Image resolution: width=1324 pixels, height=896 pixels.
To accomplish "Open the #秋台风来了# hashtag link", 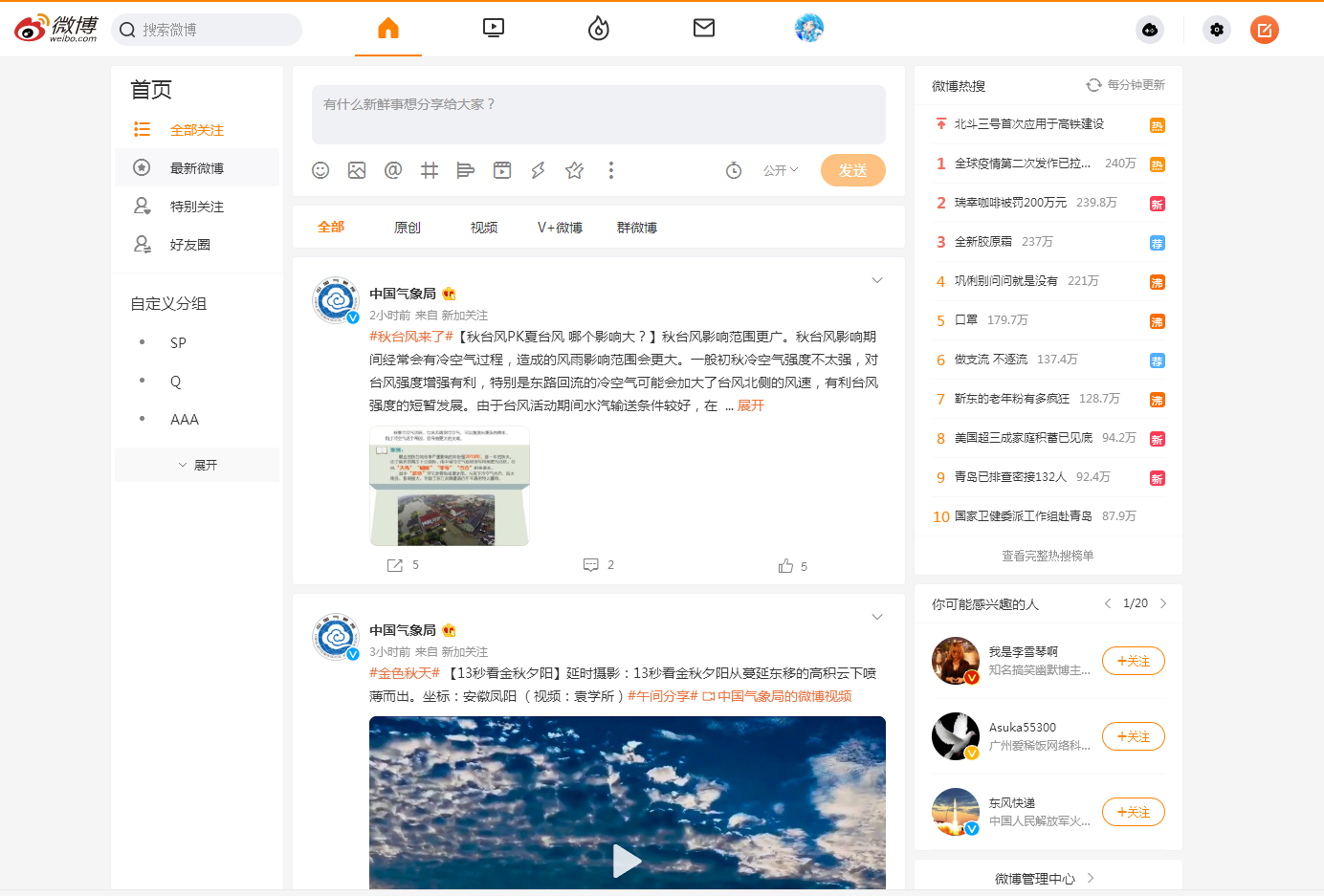I will click(411, 337).
